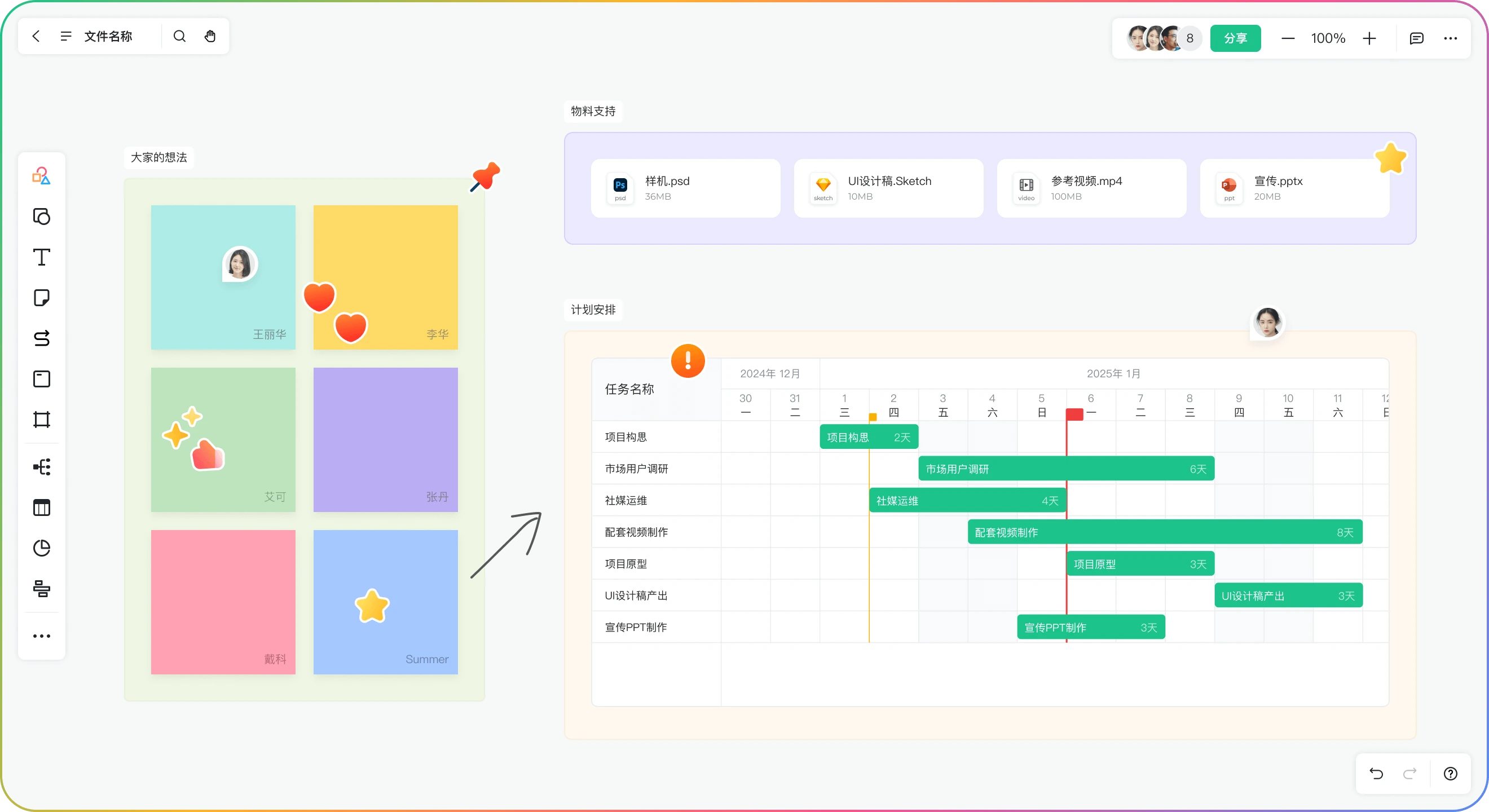Expand more tools via toolbar ellipsis
Screen dimensions: 1489x812
pyautogui.click(x=41, y=636)
